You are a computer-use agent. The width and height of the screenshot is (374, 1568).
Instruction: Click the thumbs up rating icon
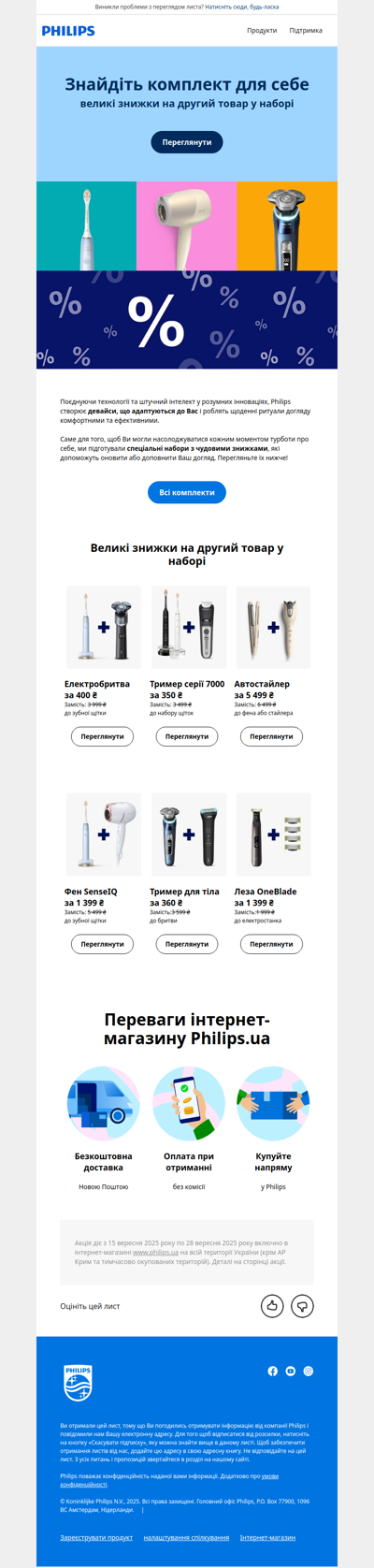[x=272, y=1305]
